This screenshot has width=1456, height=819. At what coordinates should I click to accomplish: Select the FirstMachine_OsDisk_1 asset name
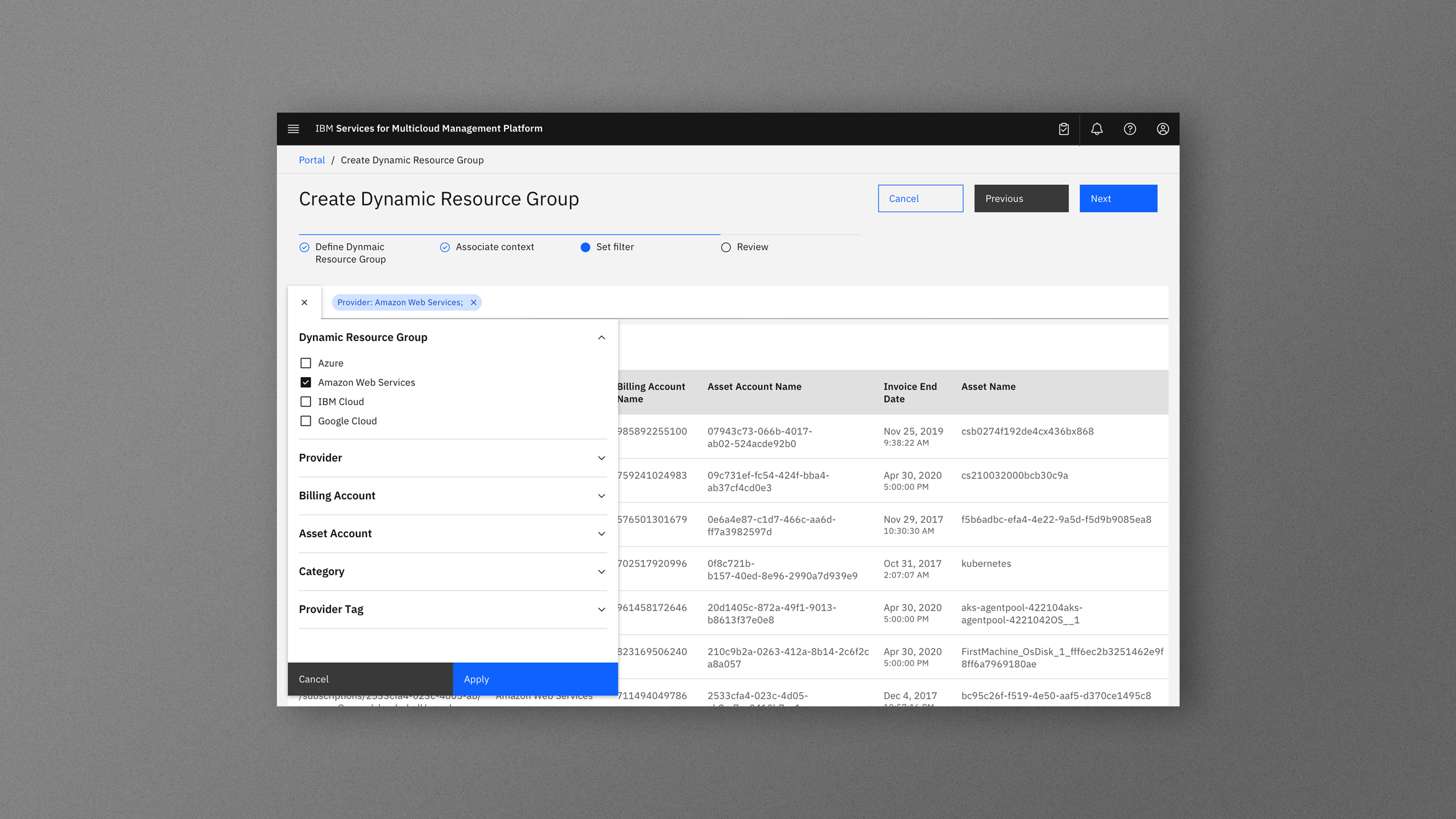[1062, 658]
